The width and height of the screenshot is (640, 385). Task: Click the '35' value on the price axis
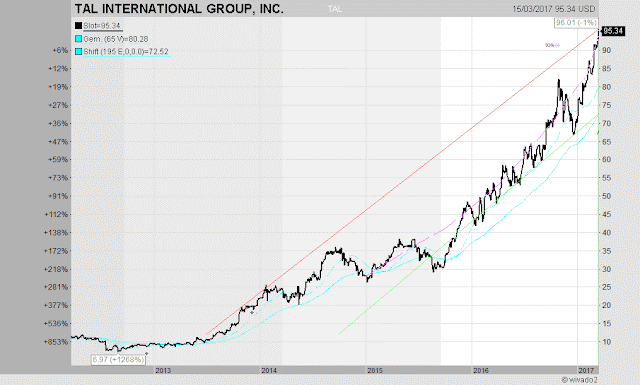click(x=607, y=251)
